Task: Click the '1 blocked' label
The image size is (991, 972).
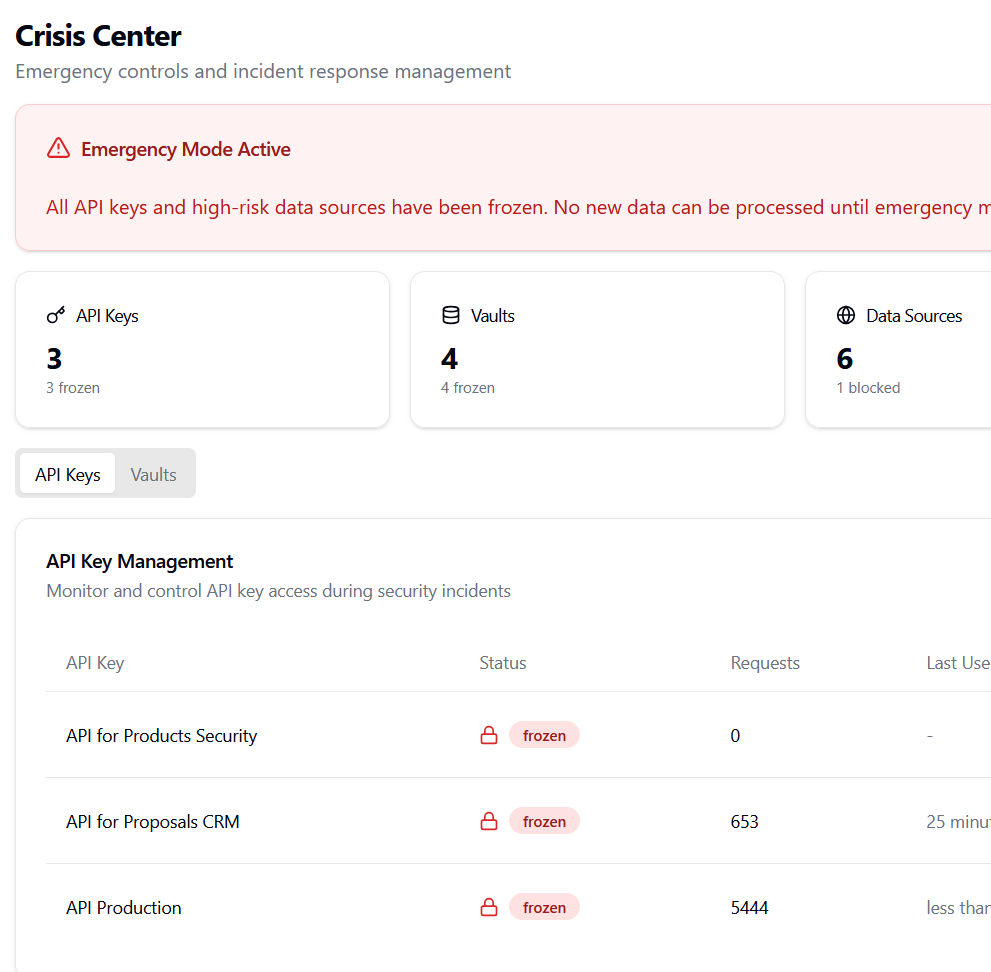Action: point(868,387)
